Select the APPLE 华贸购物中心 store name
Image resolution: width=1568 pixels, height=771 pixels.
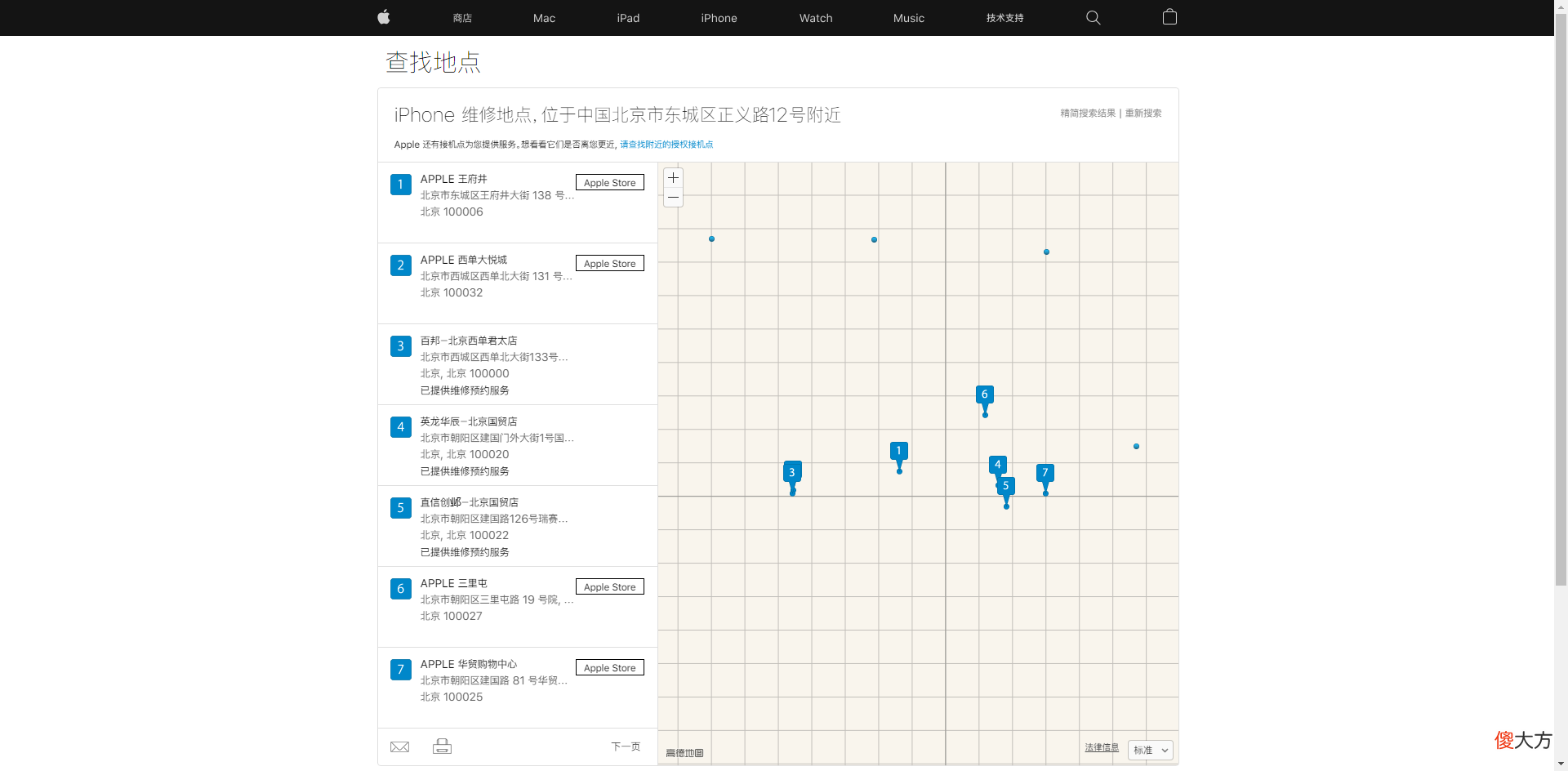tap(469, 664)
